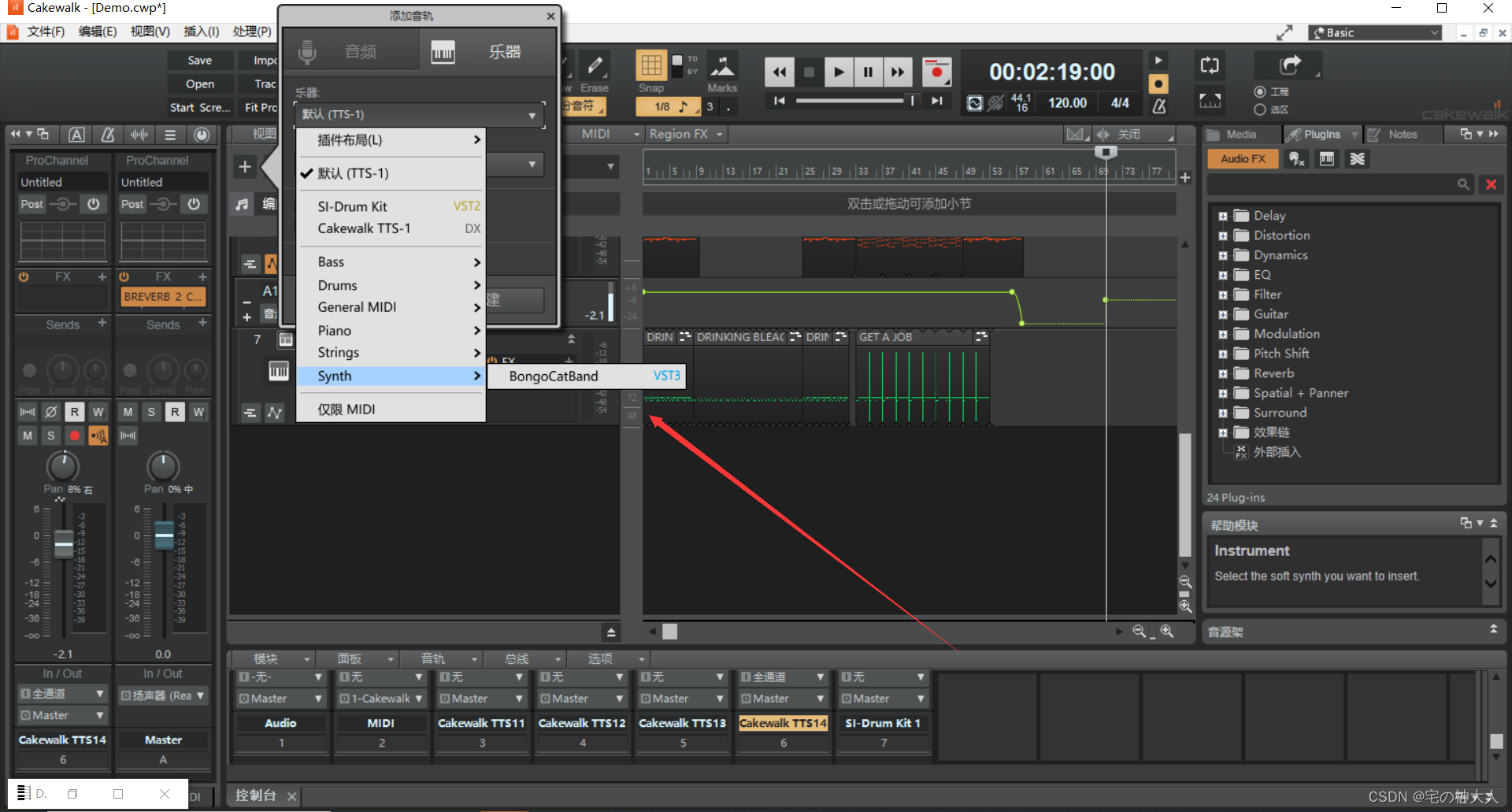1512x812 pixels.
Task: Expand the Drums submenu
Action: pos(391,285)
